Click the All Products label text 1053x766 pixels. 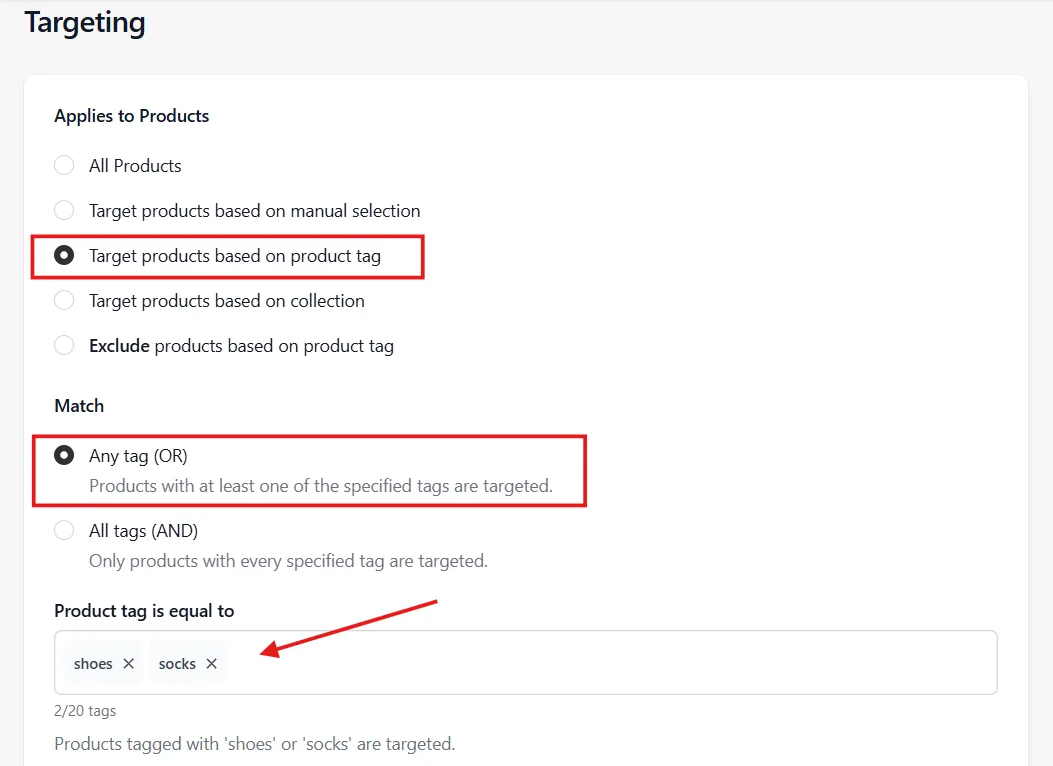tap(135, 166)
